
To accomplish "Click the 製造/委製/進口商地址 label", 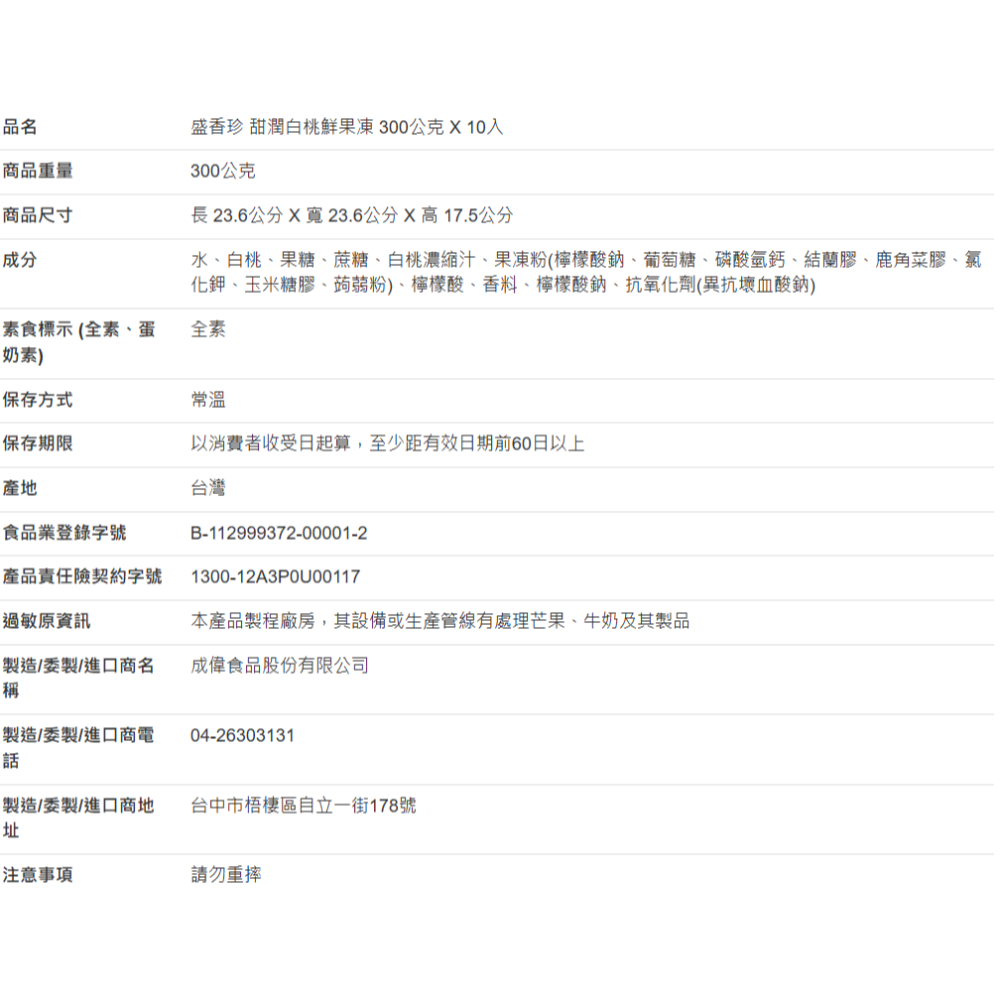I will tap(78, 818).
